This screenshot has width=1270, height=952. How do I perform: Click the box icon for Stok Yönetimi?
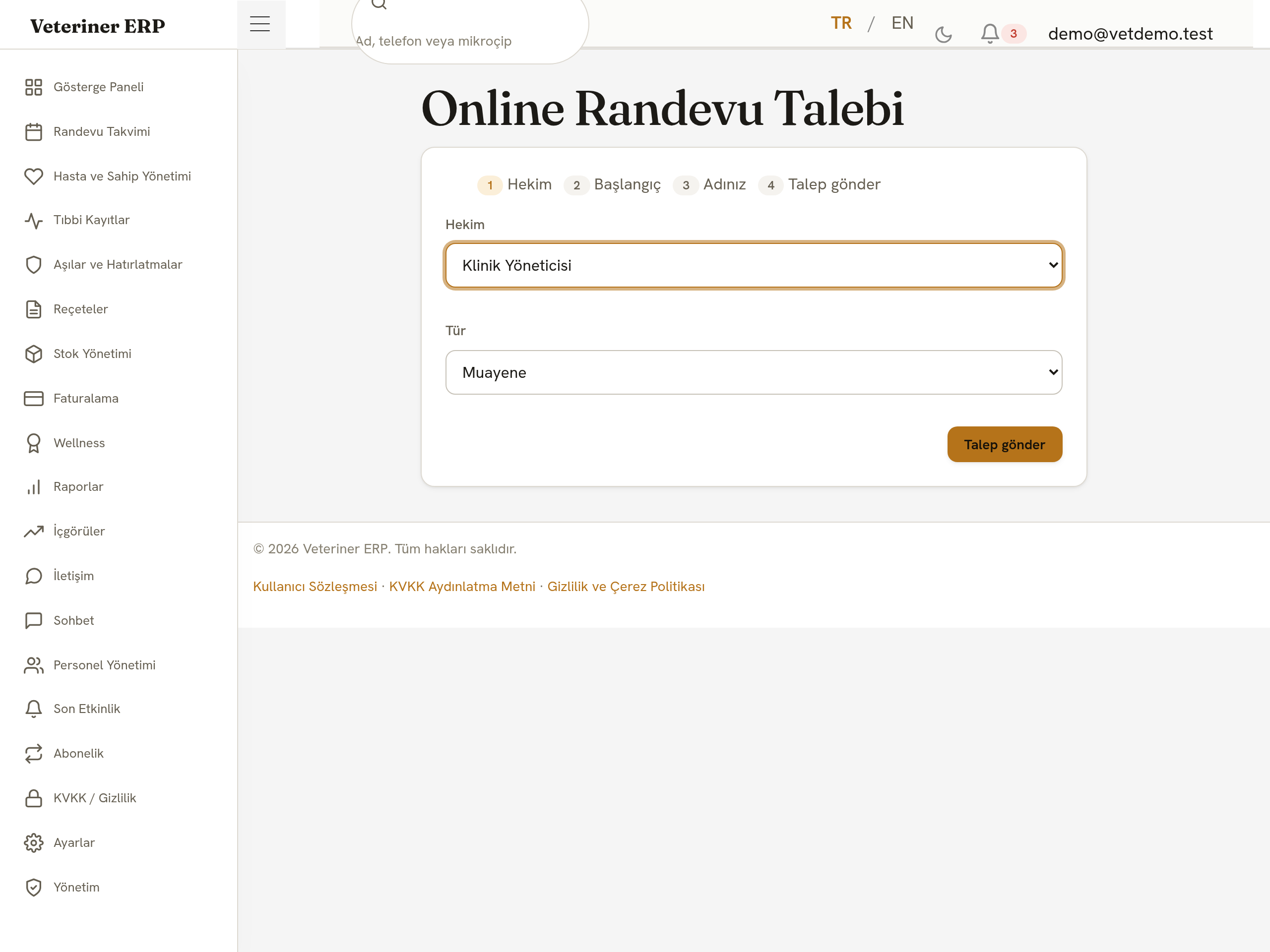click(x=34, y=354)
